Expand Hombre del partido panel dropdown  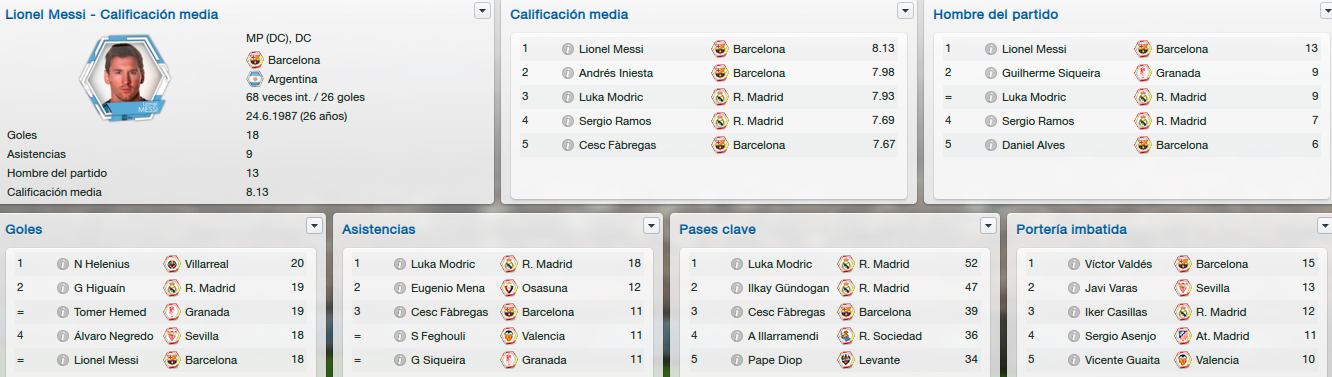(x=1328, y=10)
